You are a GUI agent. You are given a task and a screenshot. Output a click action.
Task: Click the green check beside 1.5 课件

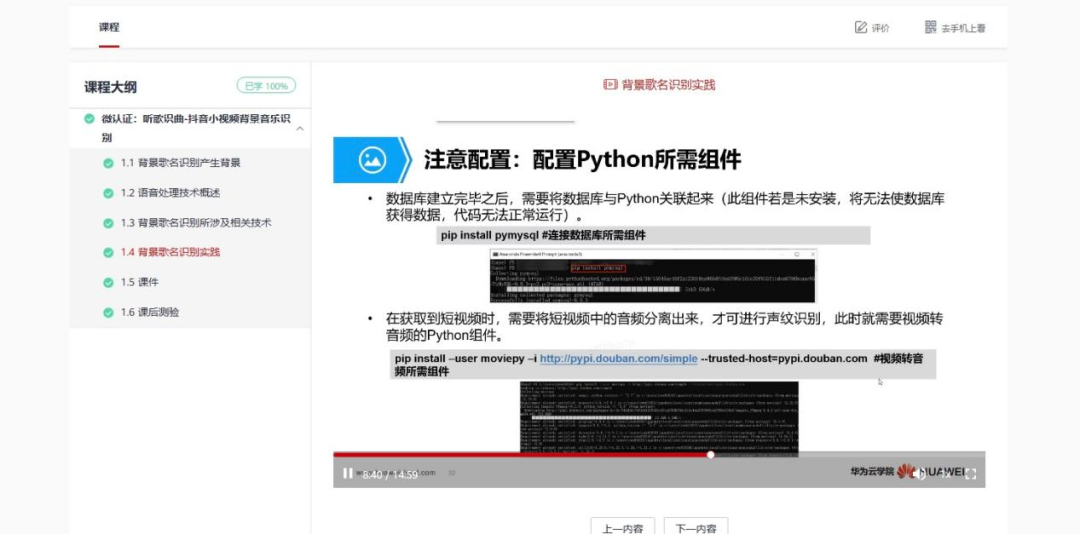pyautogui.click(x=108, y=283)
